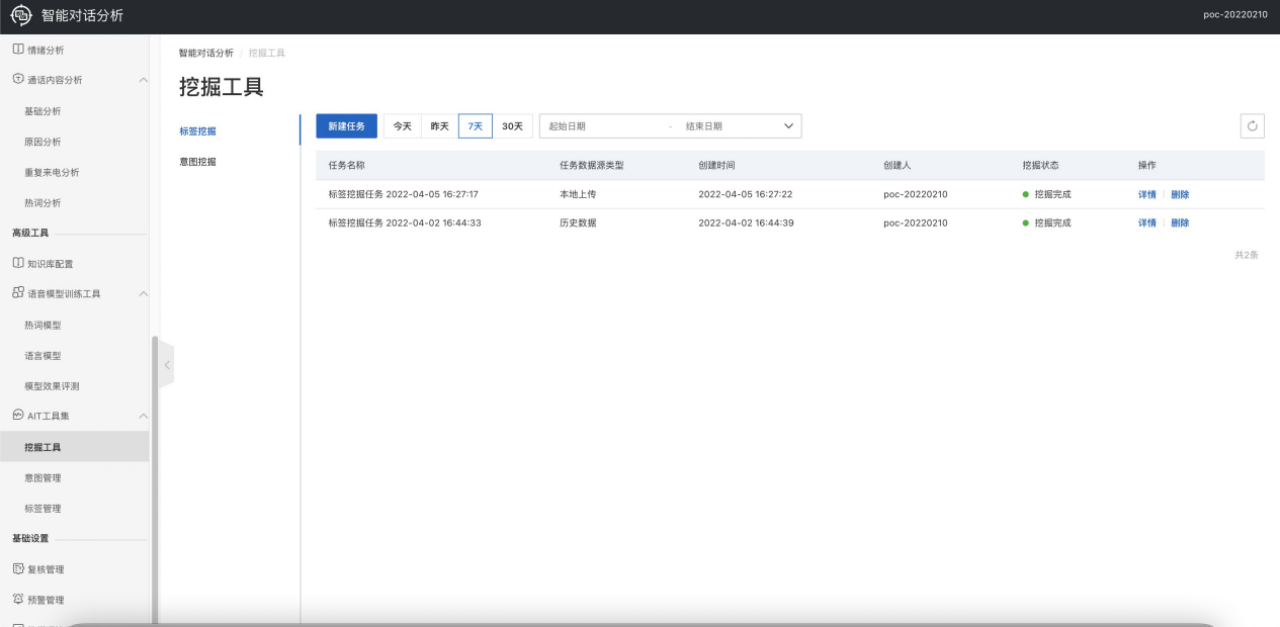Click the app logo icon beside 智能对话分析
Screen dimensions: 1280x627
click(22, 16)
